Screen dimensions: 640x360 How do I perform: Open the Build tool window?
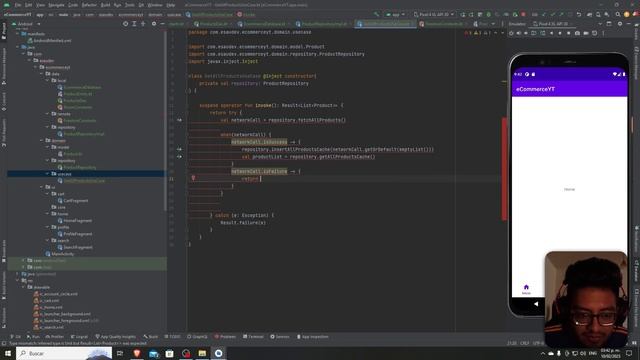point(151,337)
